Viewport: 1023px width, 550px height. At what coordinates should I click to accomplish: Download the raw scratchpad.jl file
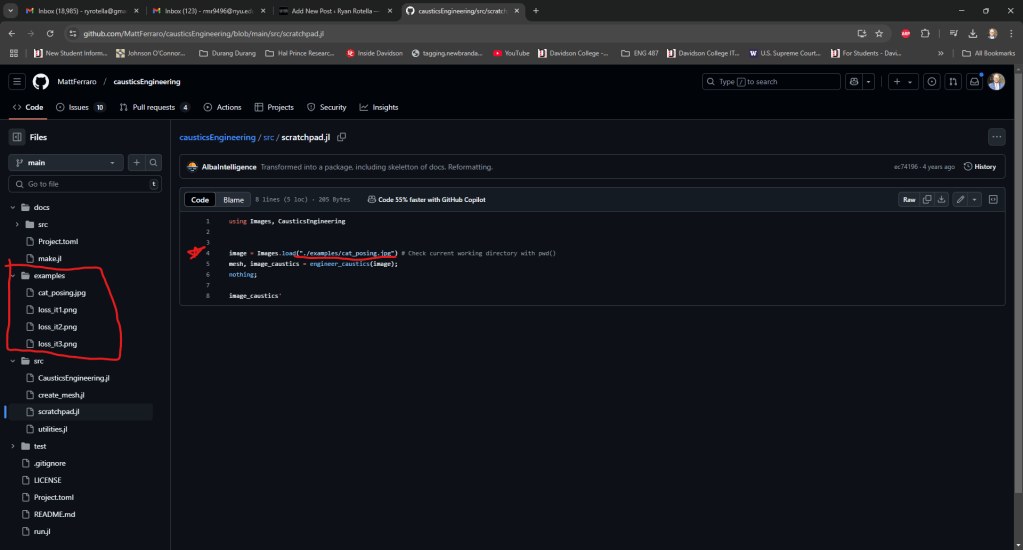click(x=942, y=200)
